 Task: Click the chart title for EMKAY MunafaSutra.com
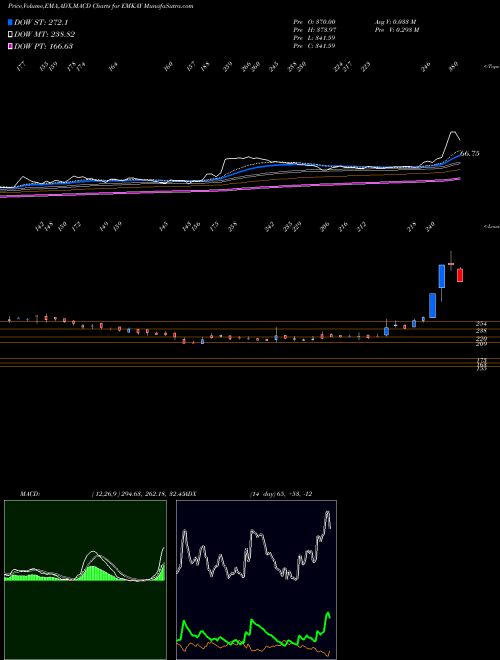tap(101, 6)
